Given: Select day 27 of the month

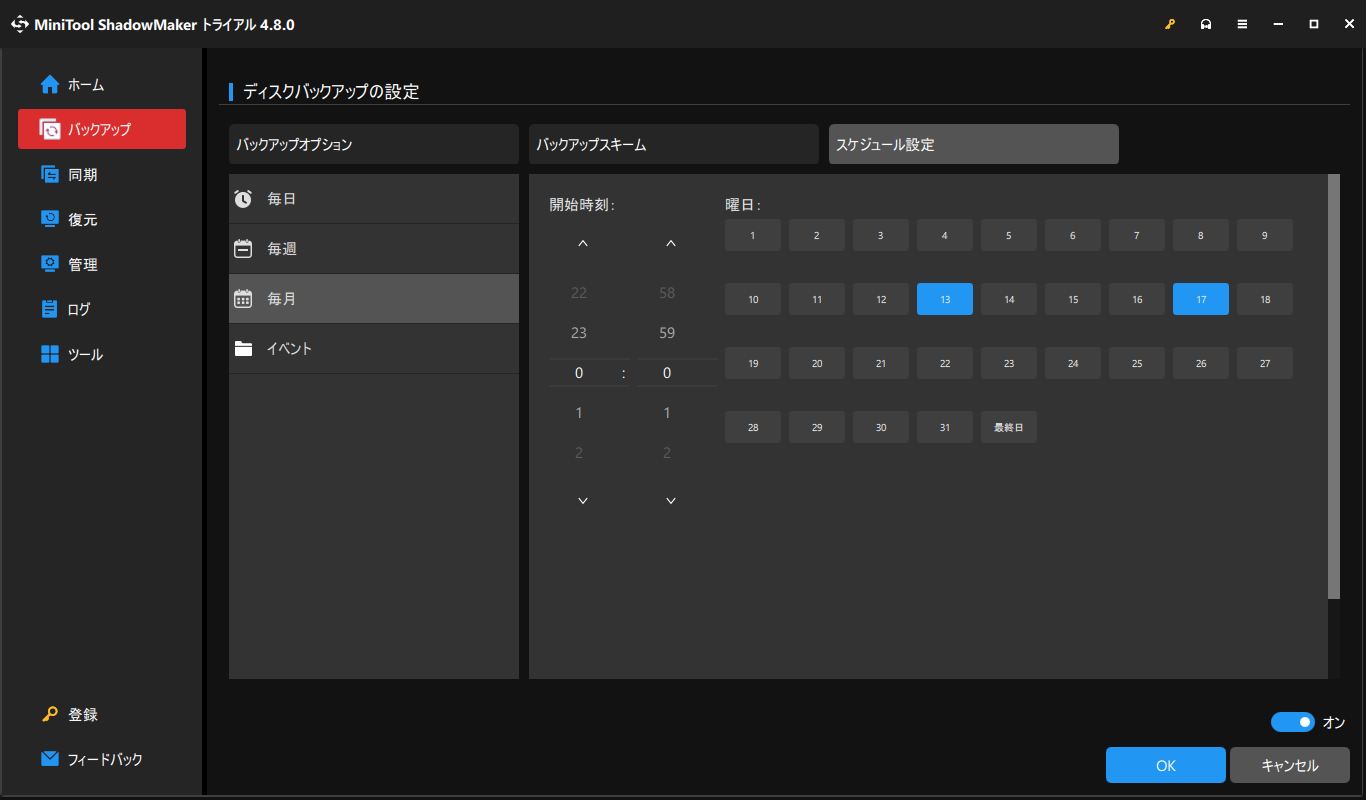Looking at the screenshot, I should 1265,363.
